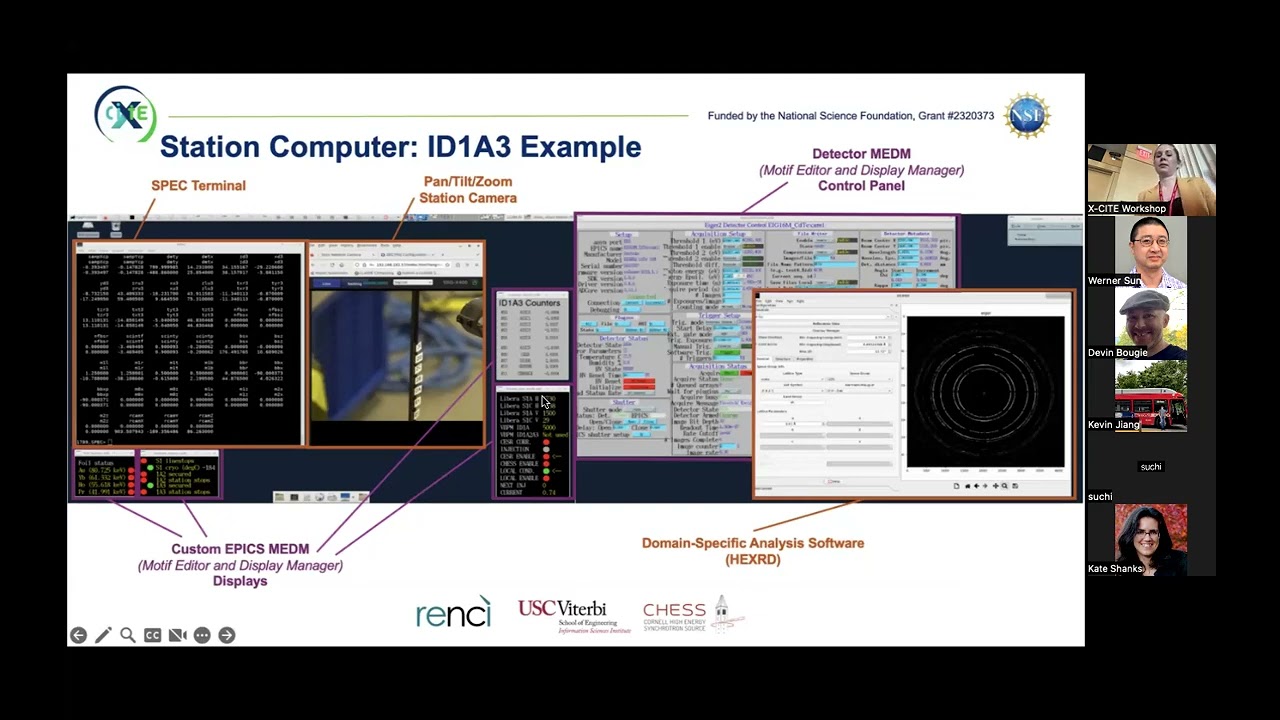Click the station desktop bottom taskbar
The width and height of the screenshot is (1280, 720).
coord(321,496)
